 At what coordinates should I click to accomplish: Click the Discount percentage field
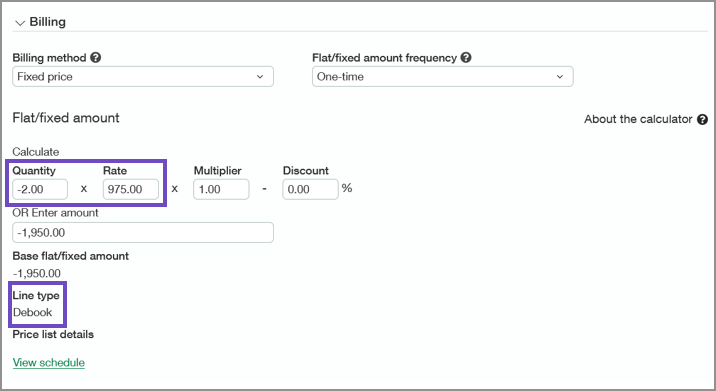pyautogui.click(x=310, y=189)
